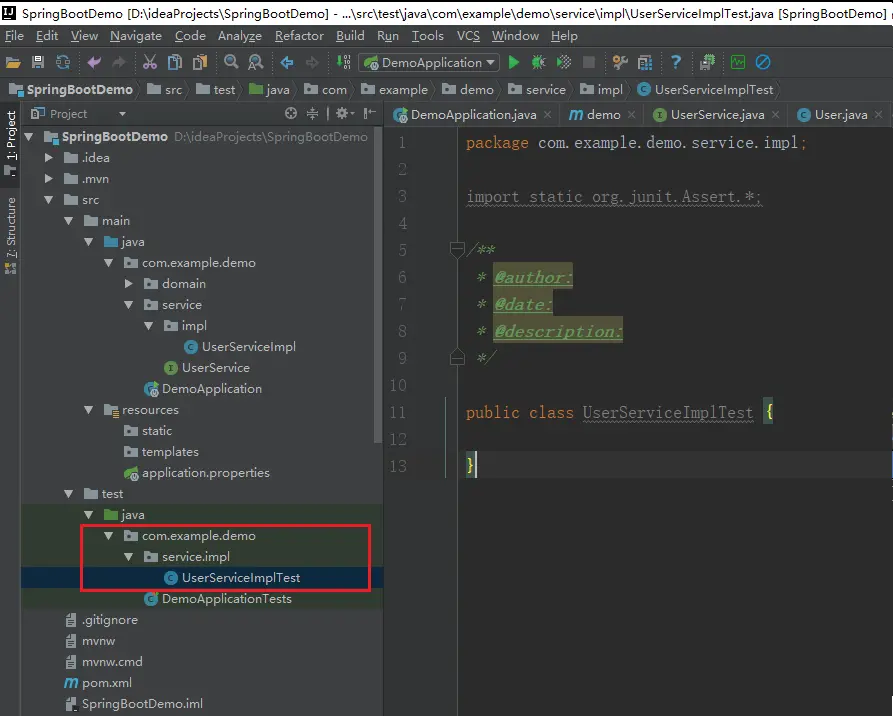Click Run with Coverage icon
The width and height of the screenshot is (893, 716).
(564, 62)
